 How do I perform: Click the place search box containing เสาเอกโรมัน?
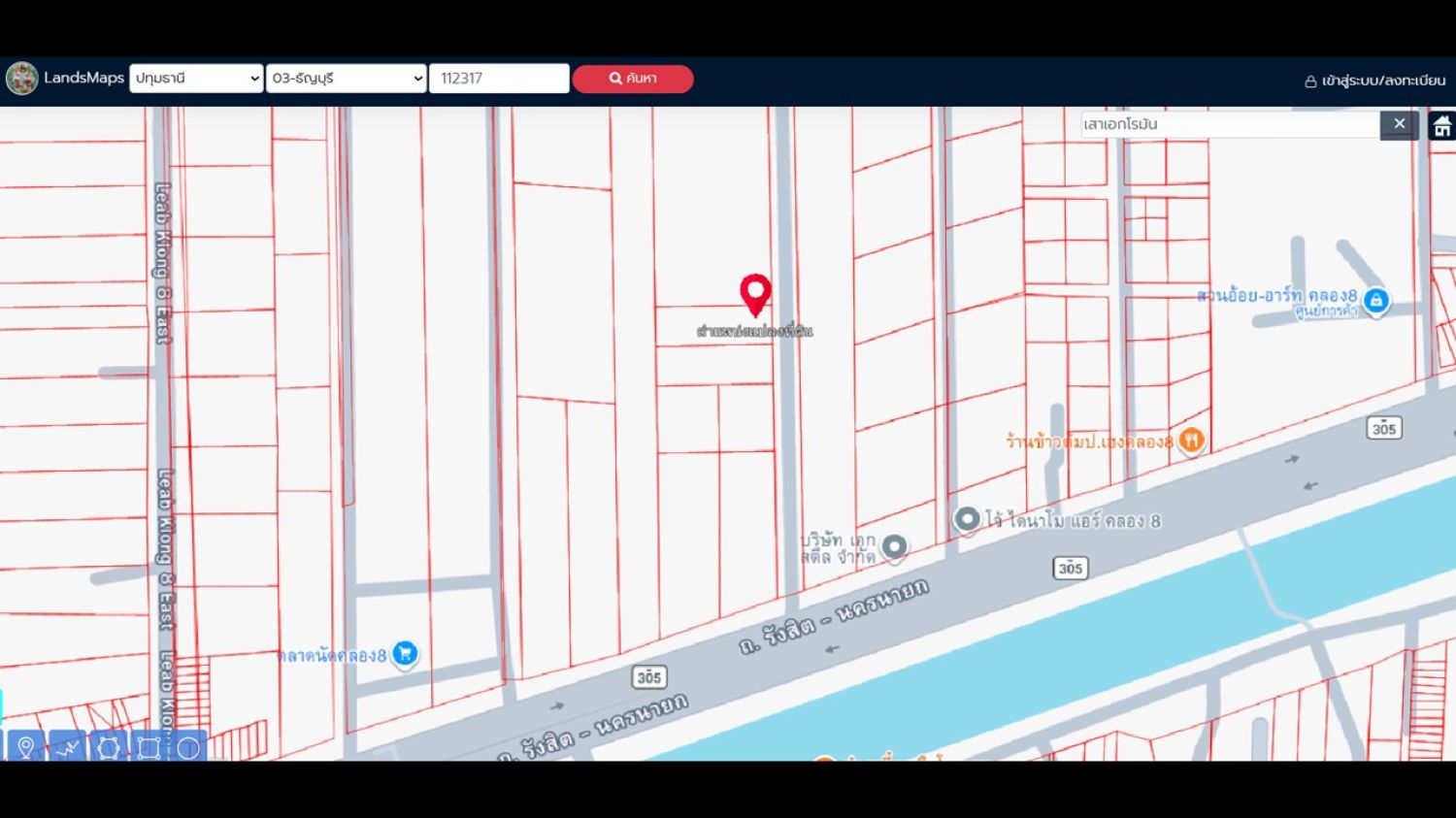click(x=1230, y=124)
